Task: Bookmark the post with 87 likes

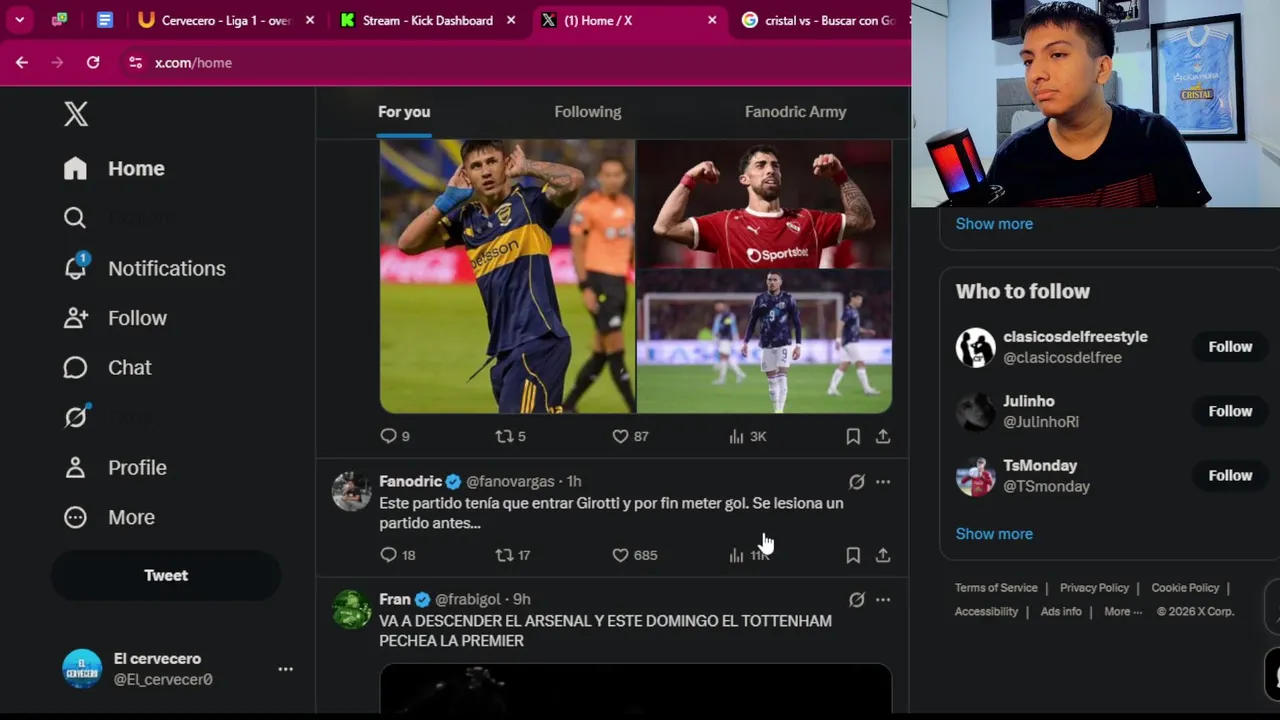Action: pyautogui.click(x=853, y=436)
